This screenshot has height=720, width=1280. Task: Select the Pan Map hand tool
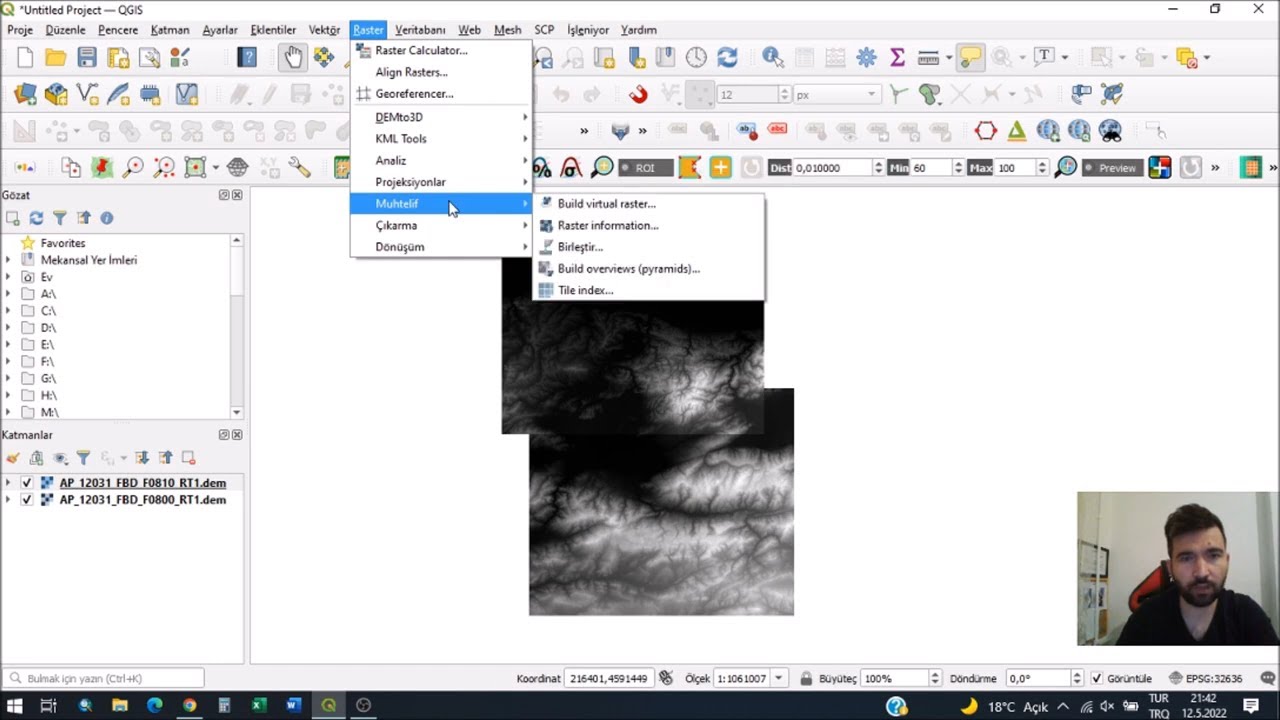293,58
